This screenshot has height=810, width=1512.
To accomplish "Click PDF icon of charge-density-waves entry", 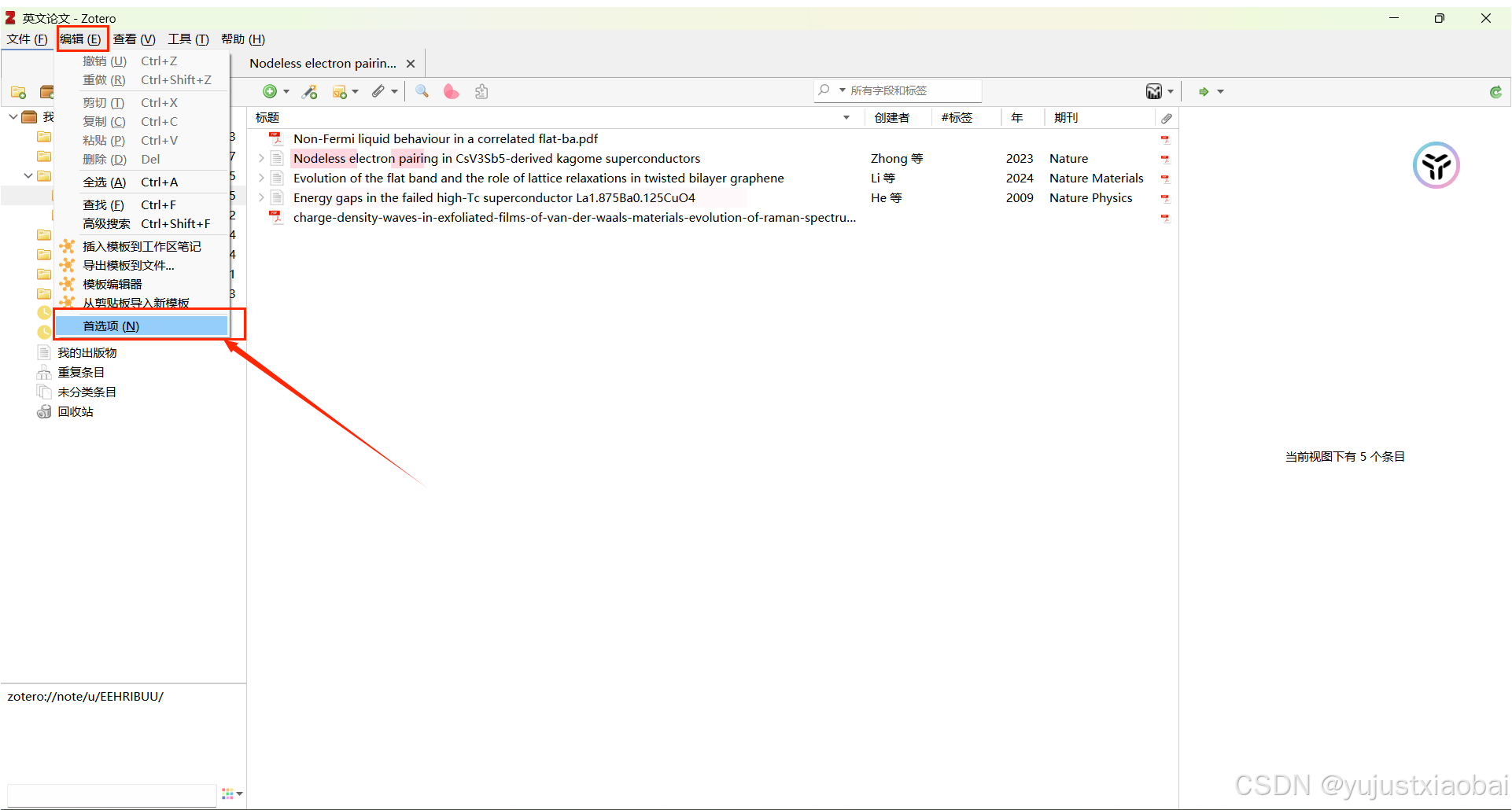I will point(276,217).
